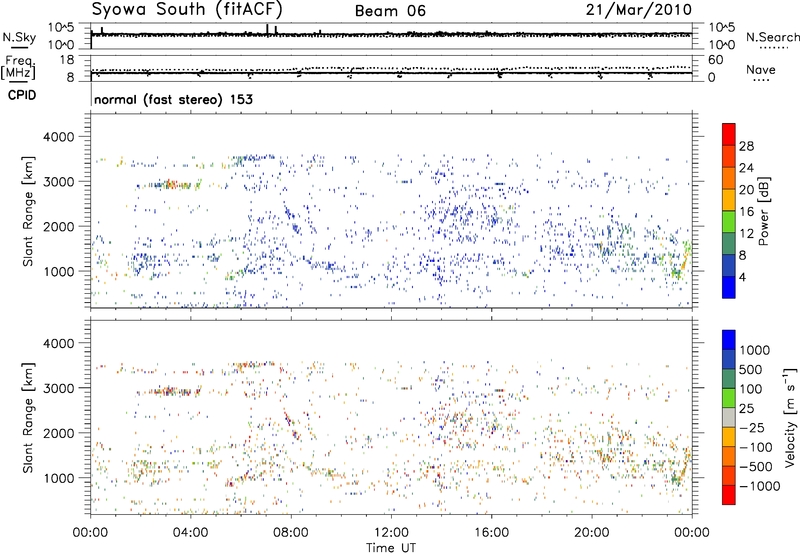The width and height of the screenshot is (800, 554).
Task: Click the '08:00' time axis tick label
Action: pos(291,533)
